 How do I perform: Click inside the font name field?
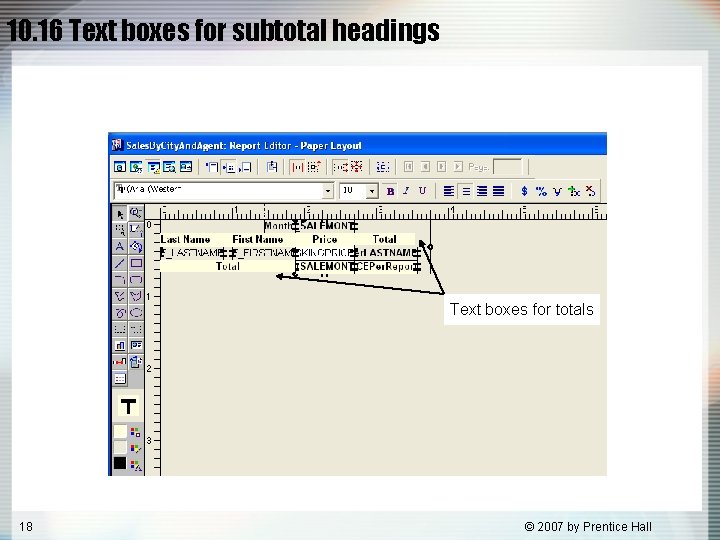tap(218, 191)
